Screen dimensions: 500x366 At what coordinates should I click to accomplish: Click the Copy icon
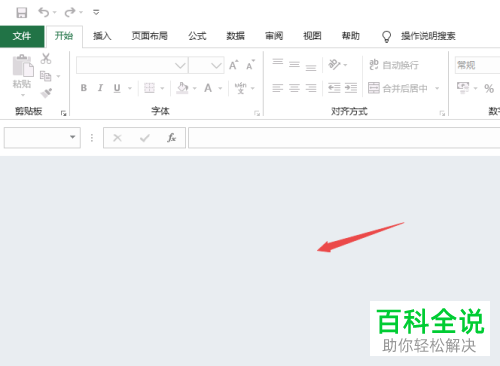click(46, 76)
